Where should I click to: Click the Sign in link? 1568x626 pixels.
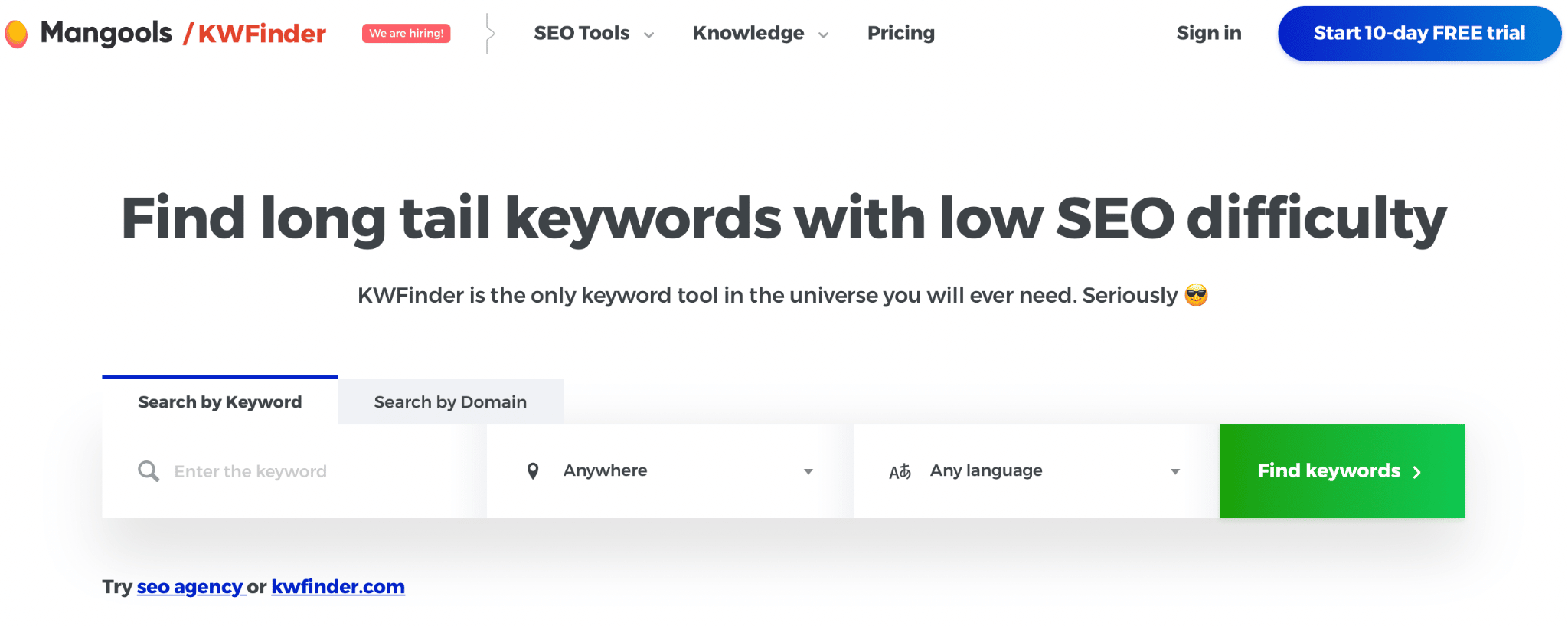point(1209,33)
